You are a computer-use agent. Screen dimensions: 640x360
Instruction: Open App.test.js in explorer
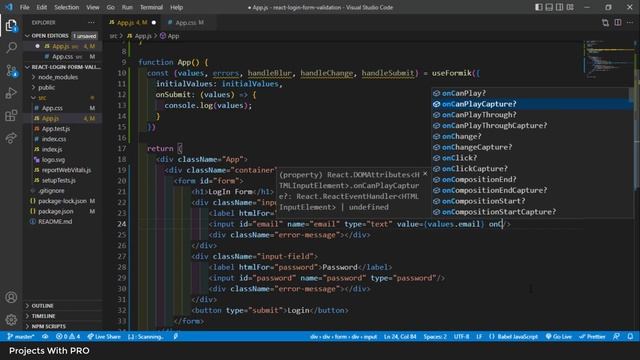[56, 129]
